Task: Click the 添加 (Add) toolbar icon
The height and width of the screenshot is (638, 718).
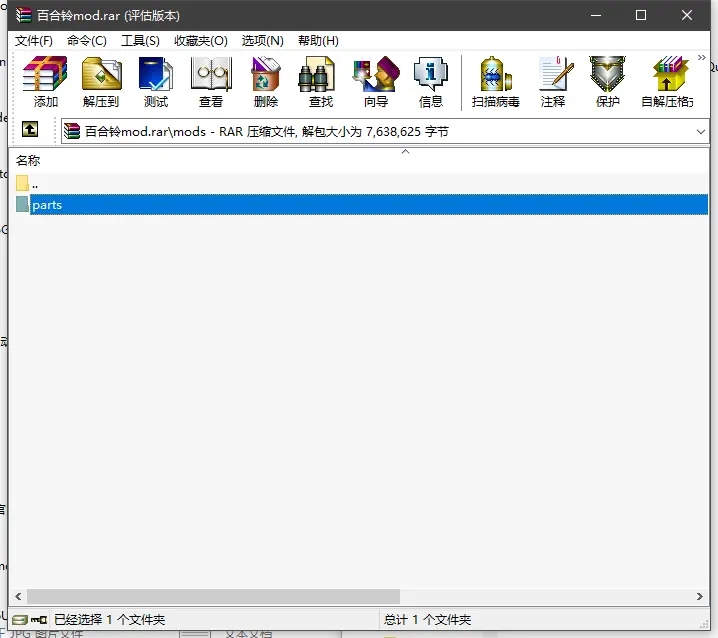Action: [45, 82]
